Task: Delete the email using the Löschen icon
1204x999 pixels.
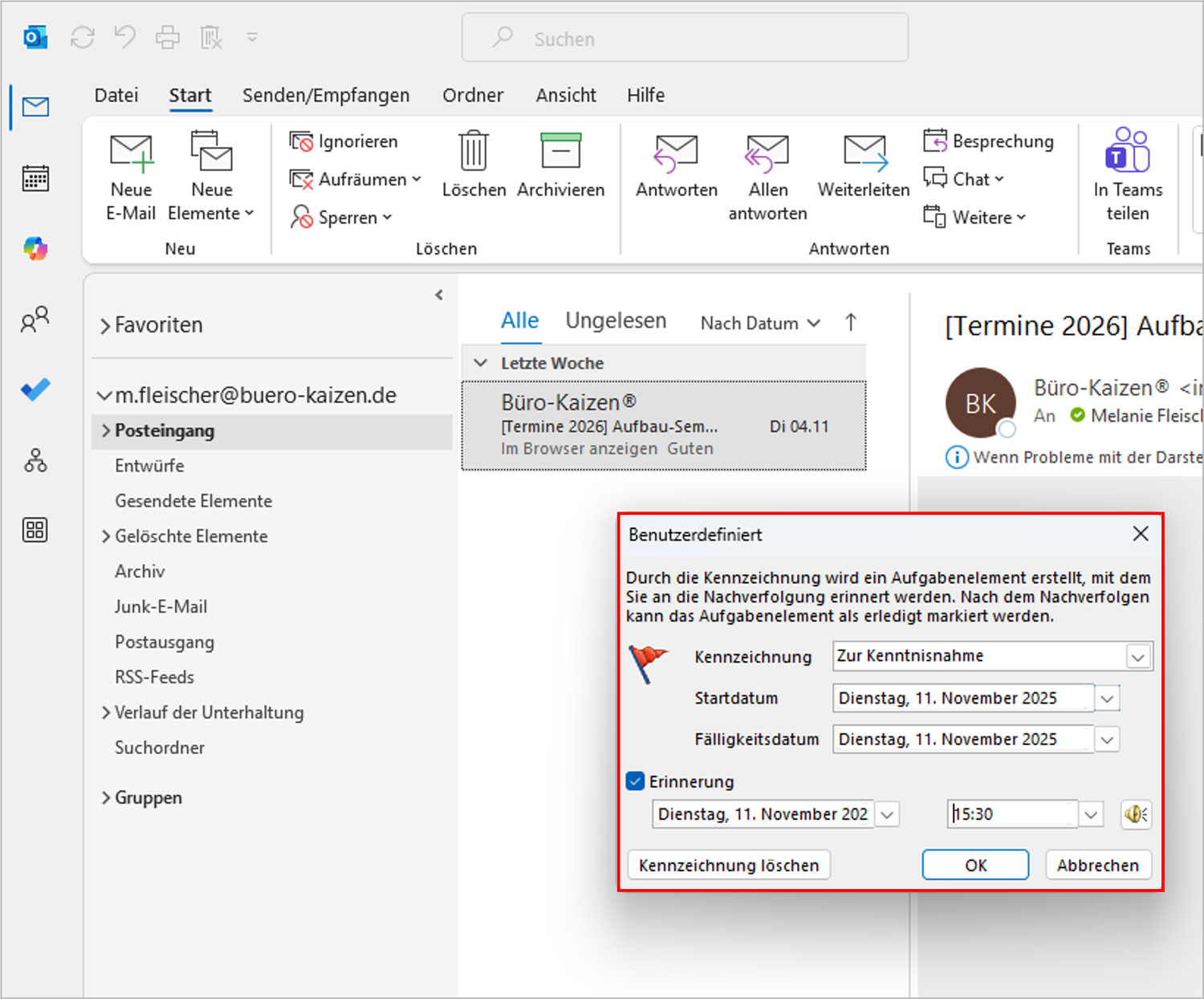Action: click(473, 163)
